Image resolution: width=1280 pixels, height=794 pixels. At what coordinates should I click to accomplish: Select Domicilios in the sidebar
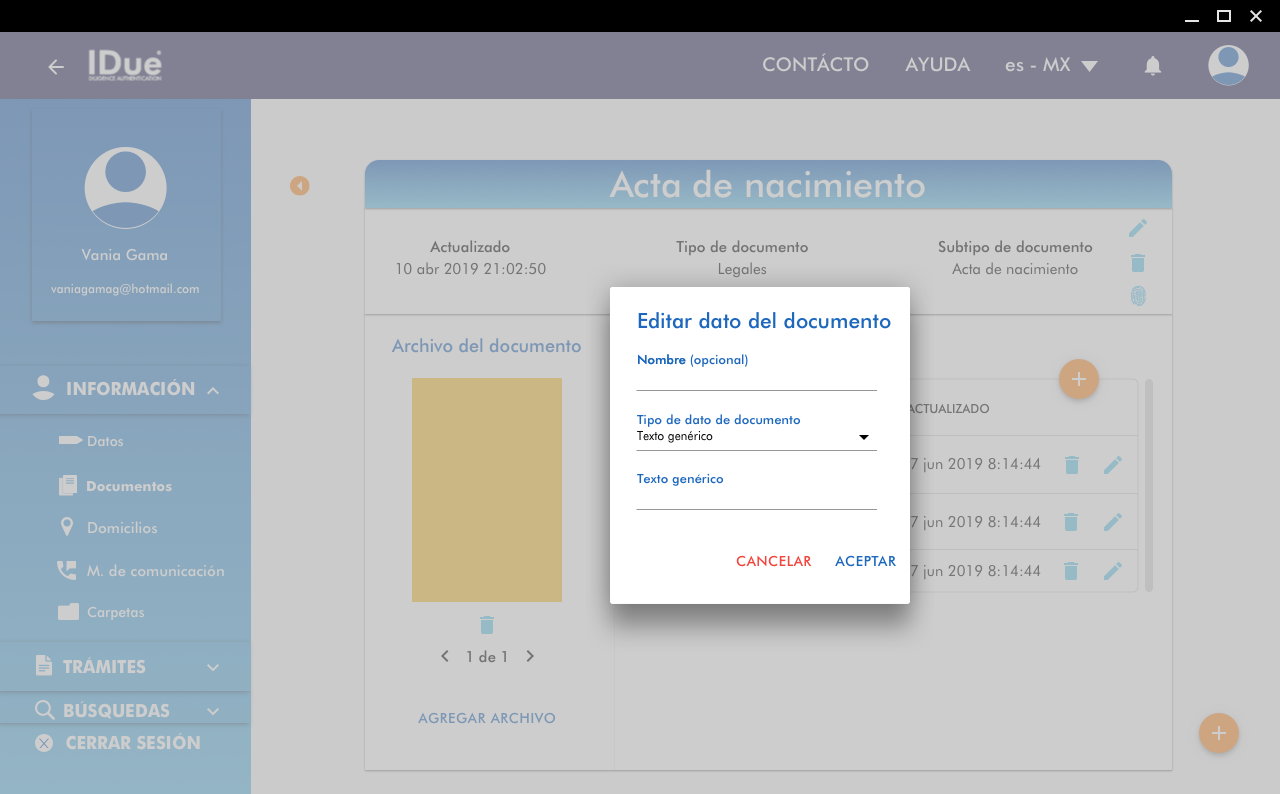click(x=122, y=528)
